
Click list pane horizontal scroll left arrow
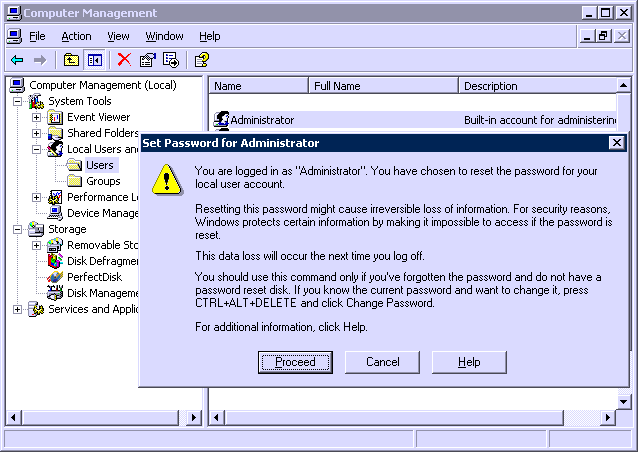(216, 417)
